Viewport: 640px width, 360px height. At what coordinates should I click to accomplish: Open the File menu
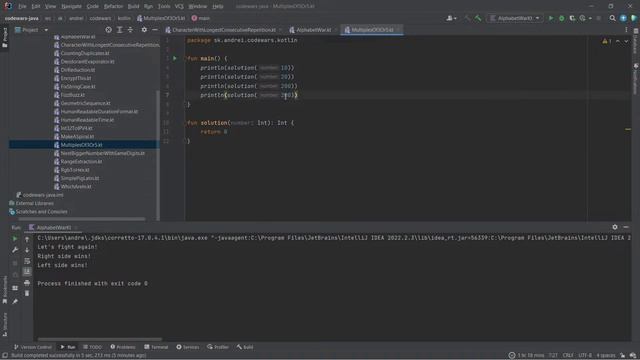(22, 7)
